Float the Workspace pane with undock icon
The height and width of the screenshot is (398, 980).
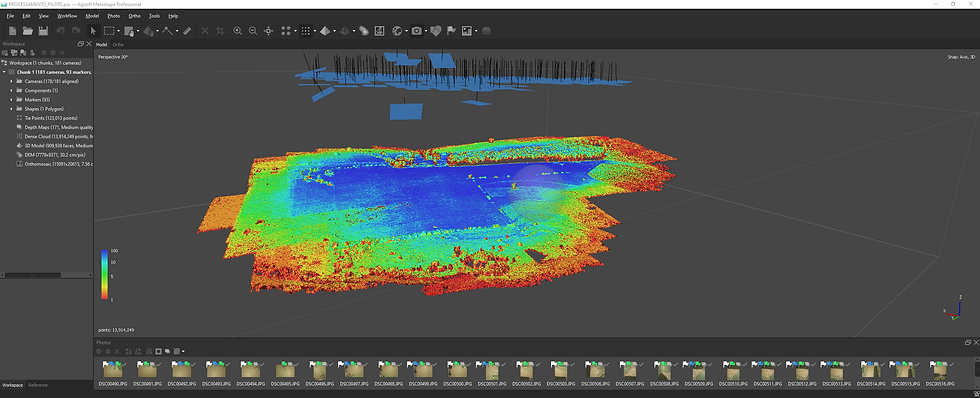pyautogui.click(x=81, y=44)
